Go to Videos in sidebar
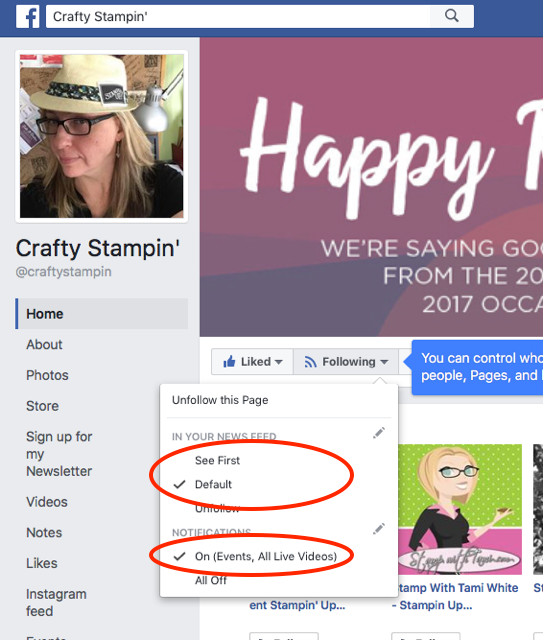543x640 pixels. tap(47, 502)
